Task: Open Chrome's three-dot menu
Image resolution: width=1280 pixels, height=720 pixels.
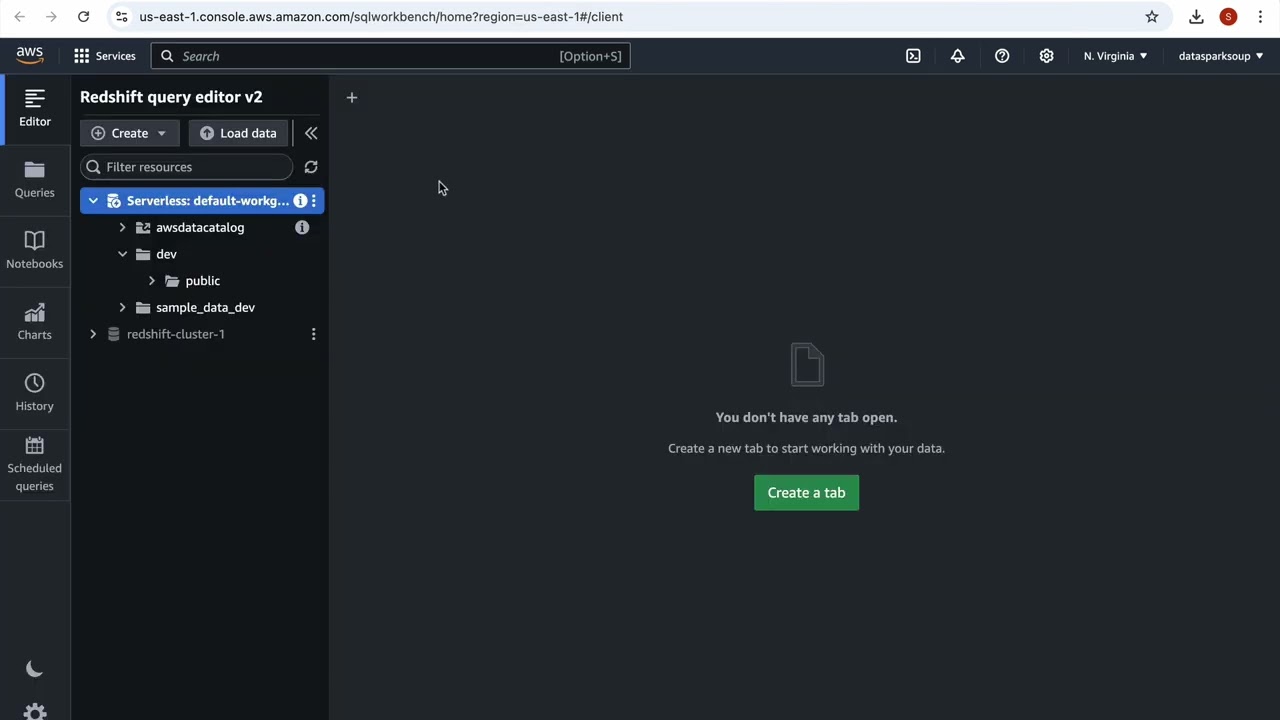Action: click(1260, 16)
